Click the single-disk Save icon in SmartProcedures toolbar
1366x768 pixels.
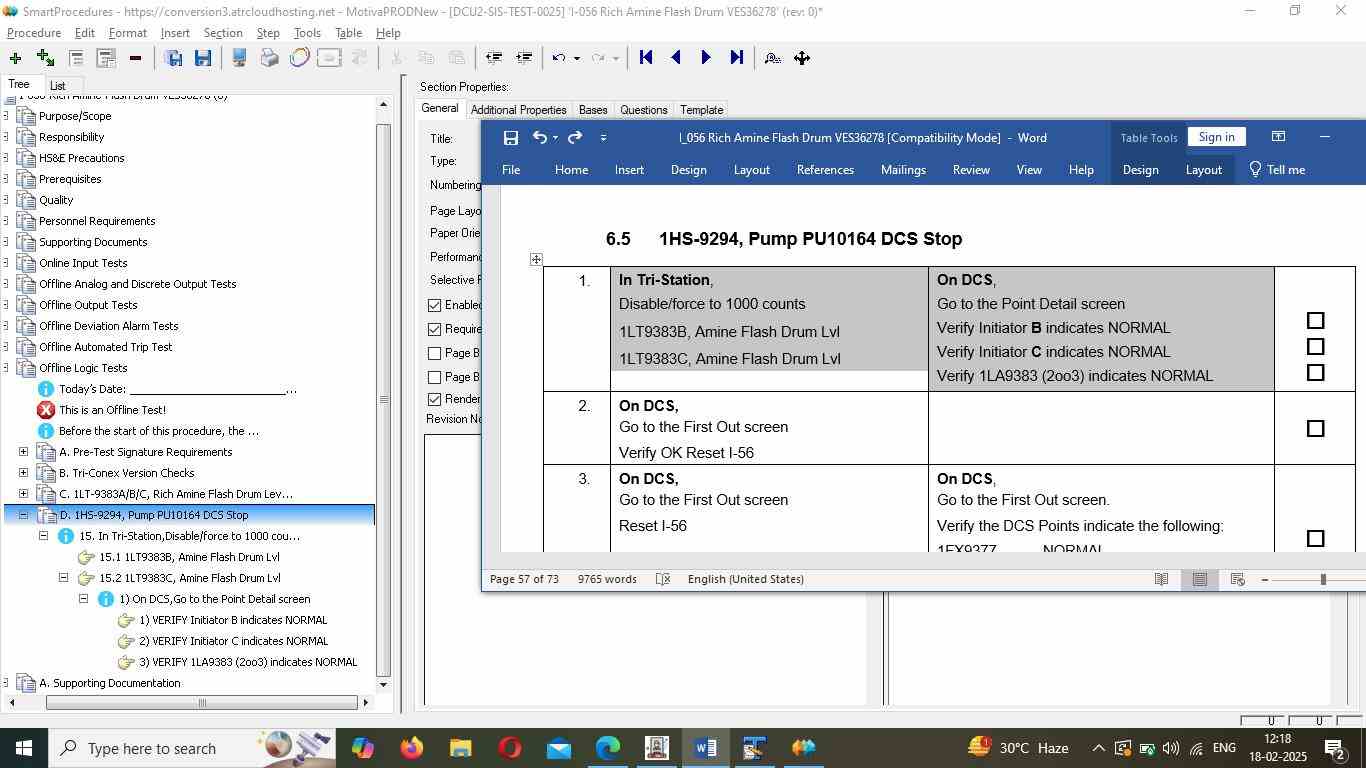pyautogui.click(x=203, y=58)
